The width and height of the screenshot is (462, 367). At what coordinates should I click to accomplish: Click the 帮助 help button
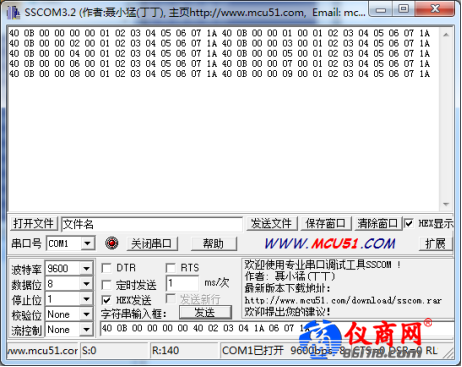[x=213, y=244]
